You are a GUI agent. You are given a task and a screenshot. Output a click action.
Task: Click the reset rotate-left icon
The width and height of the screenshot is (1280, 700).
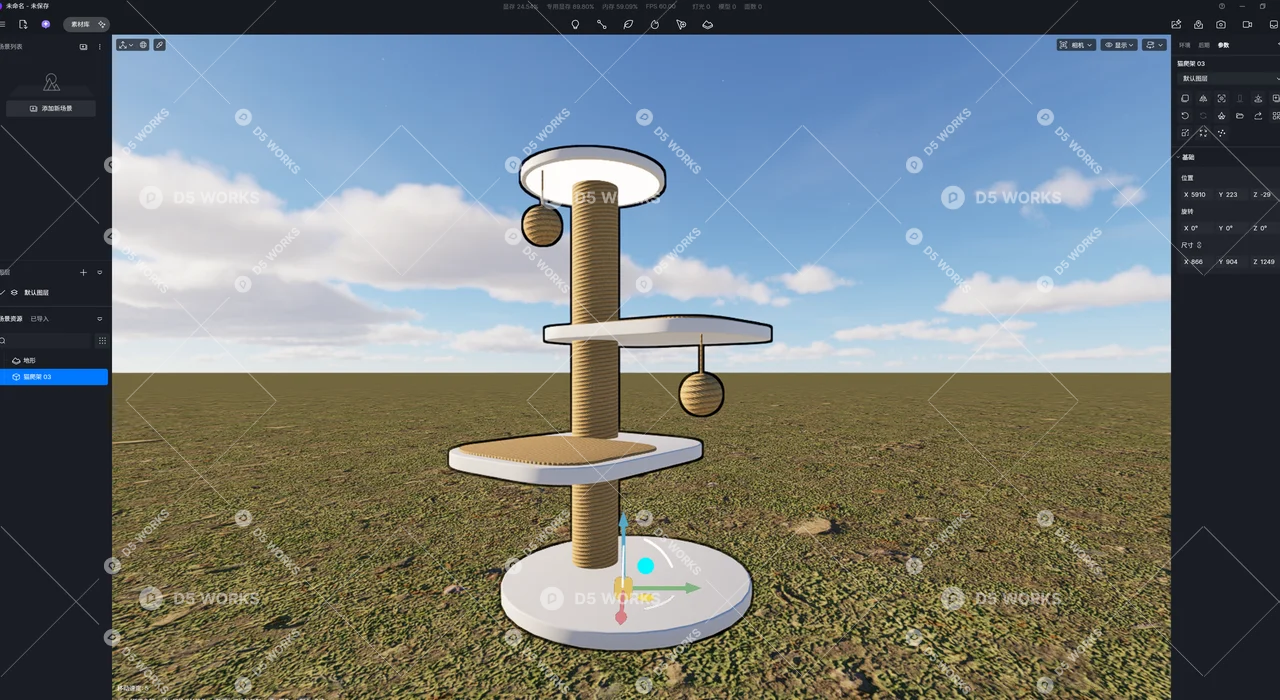tap(1185, 116)
